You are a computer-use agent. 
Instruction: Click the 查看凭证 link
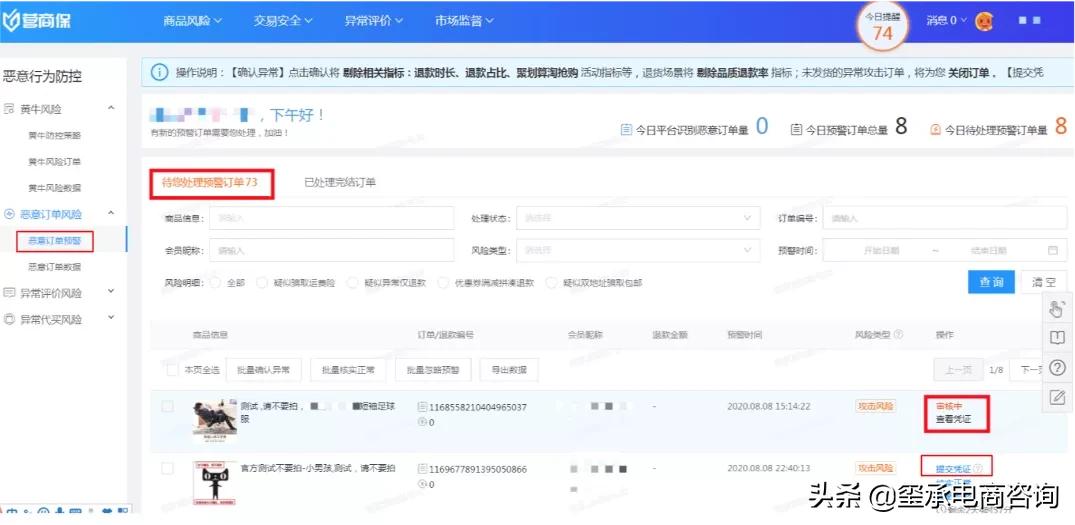click(954, 419)
